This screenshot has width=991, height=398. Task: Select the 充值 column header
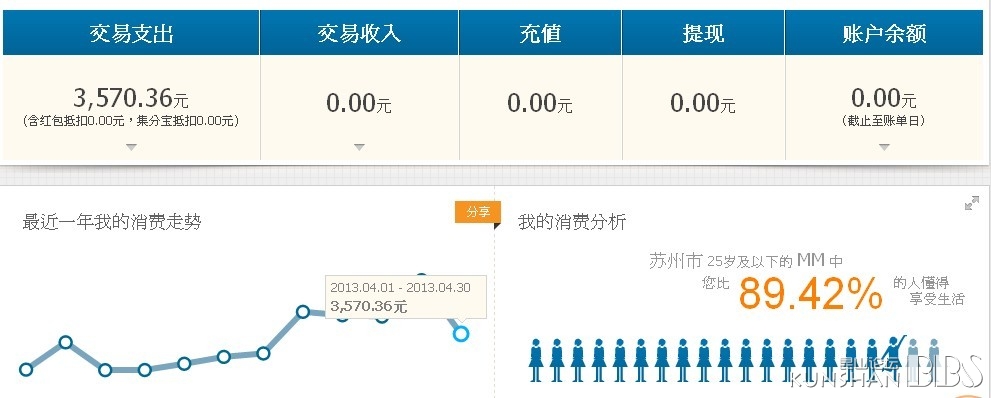point(540,33)
